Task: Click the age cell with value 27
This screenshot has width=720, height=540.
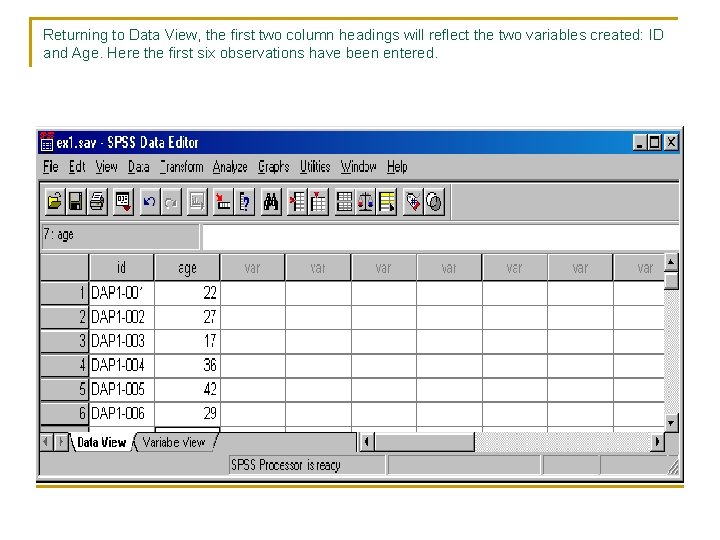Action: click(187, 317)
